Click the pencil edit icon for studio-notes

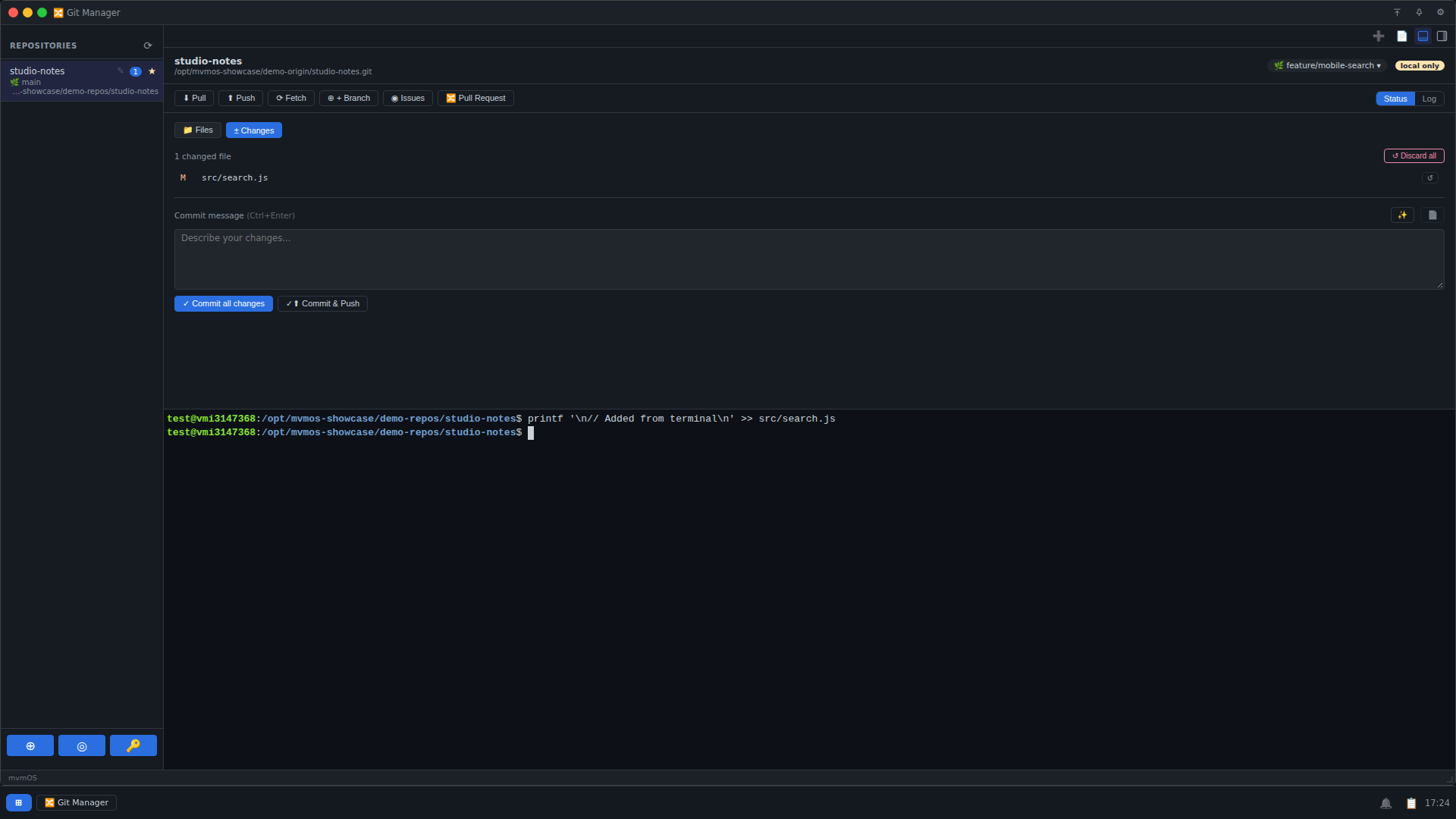pos(120,71)
